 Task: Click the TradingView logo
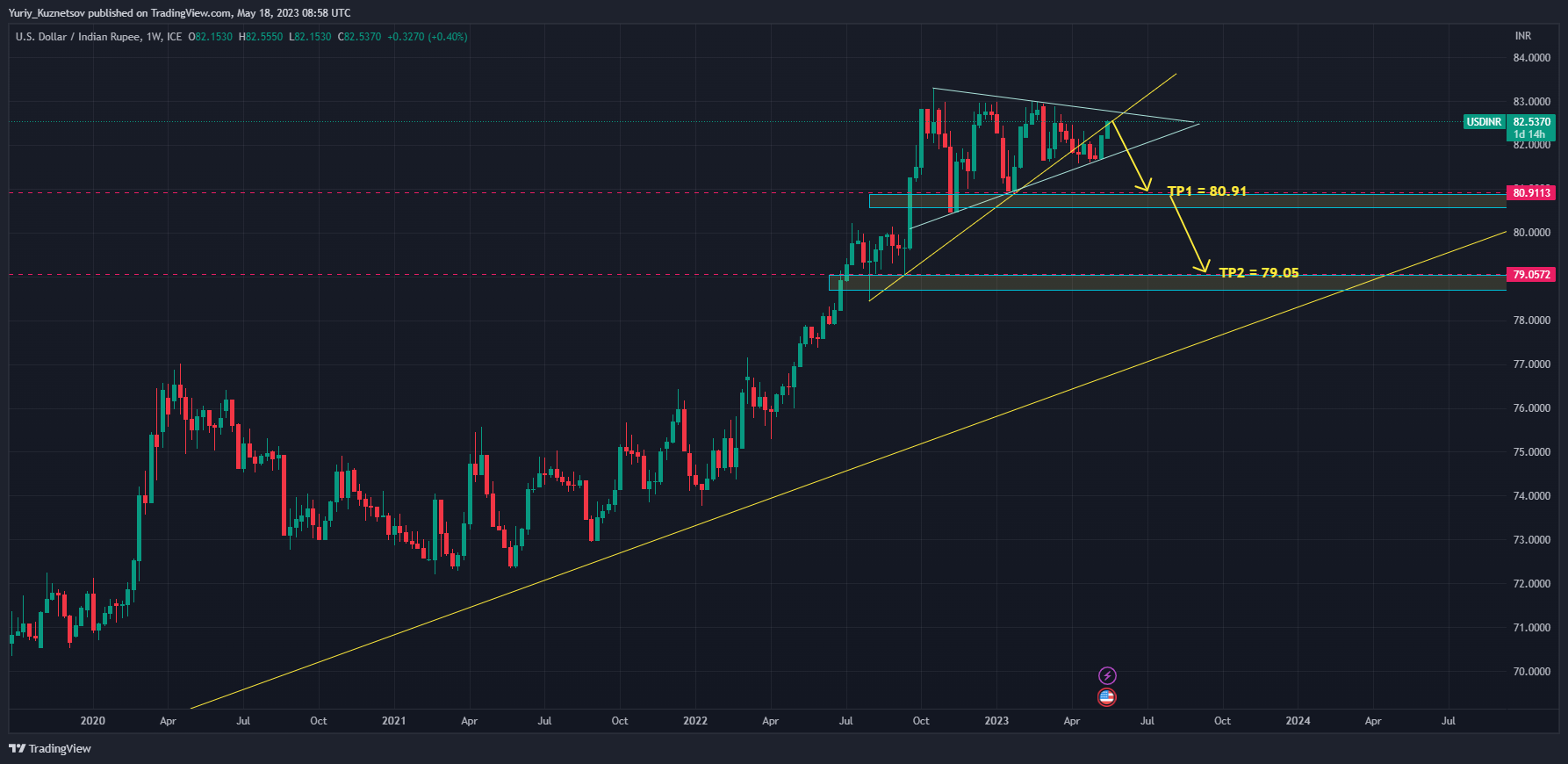(50, 748)
